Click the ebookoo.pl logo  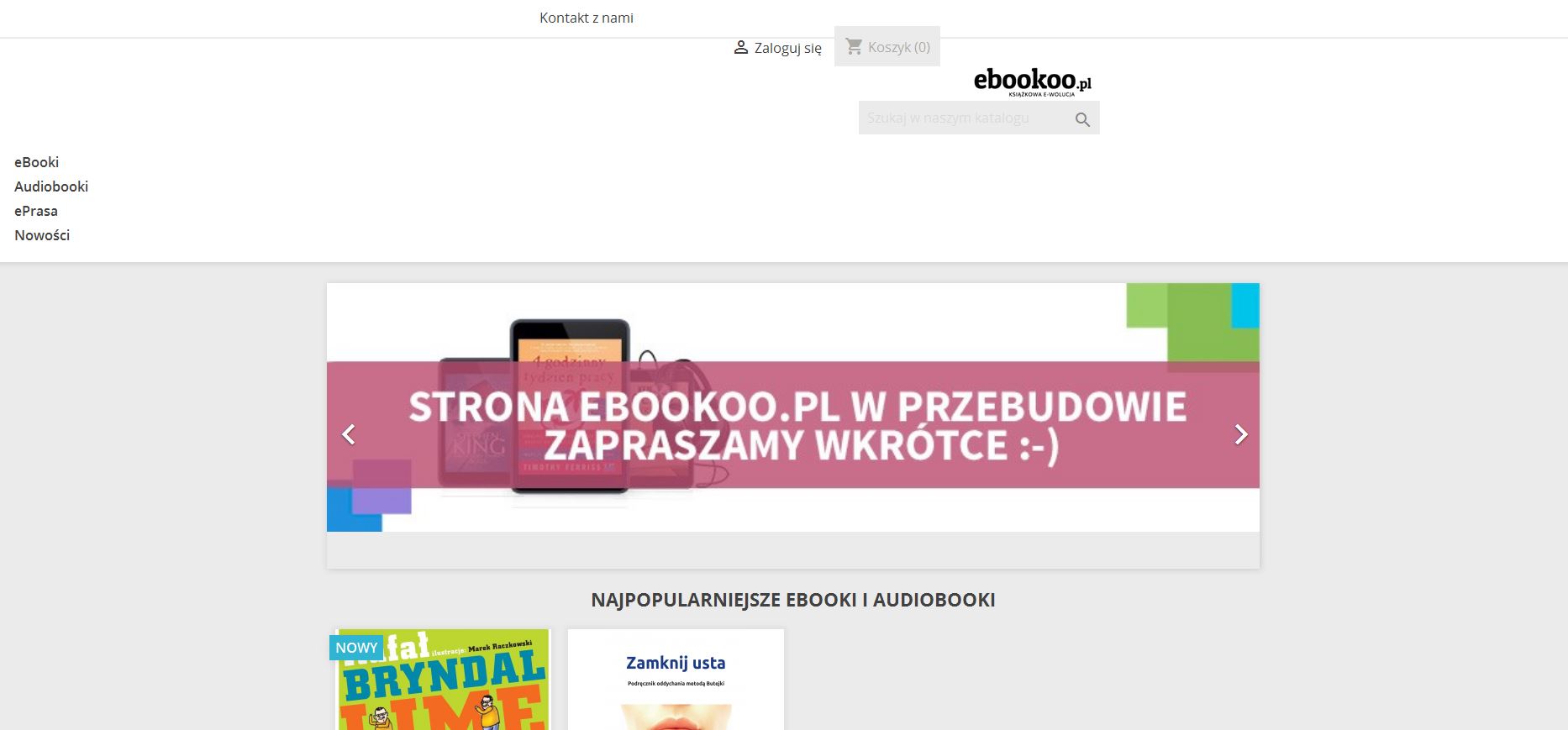tap(1033, 81)
